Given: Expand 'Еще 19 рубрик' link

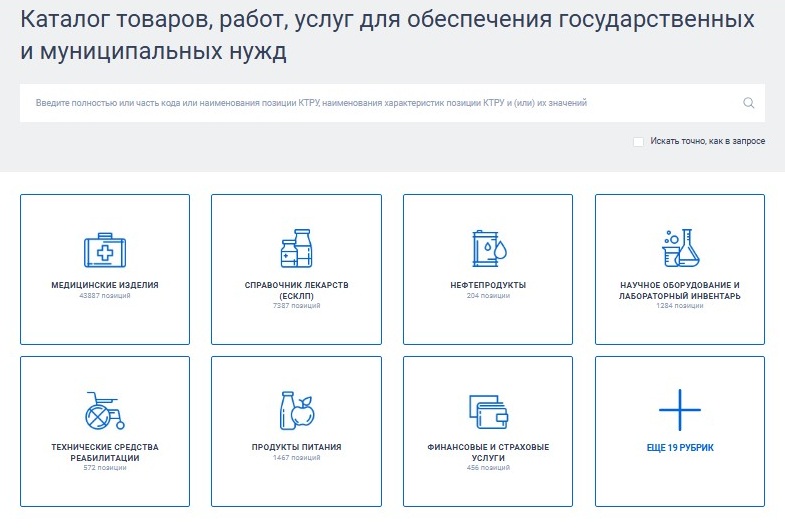Looking at the screenshot, I should pyautogui.click(x=680, y=448).
